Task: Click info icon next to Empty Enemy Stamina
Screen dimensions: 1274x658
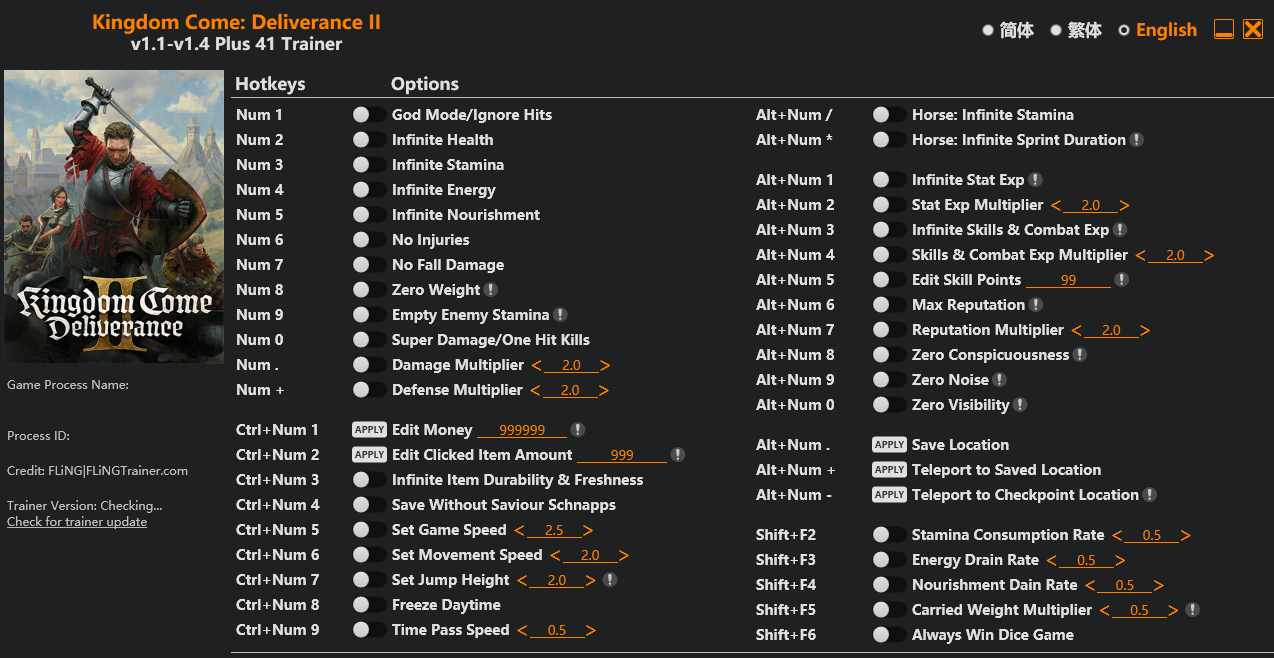Action: (561, 315)
